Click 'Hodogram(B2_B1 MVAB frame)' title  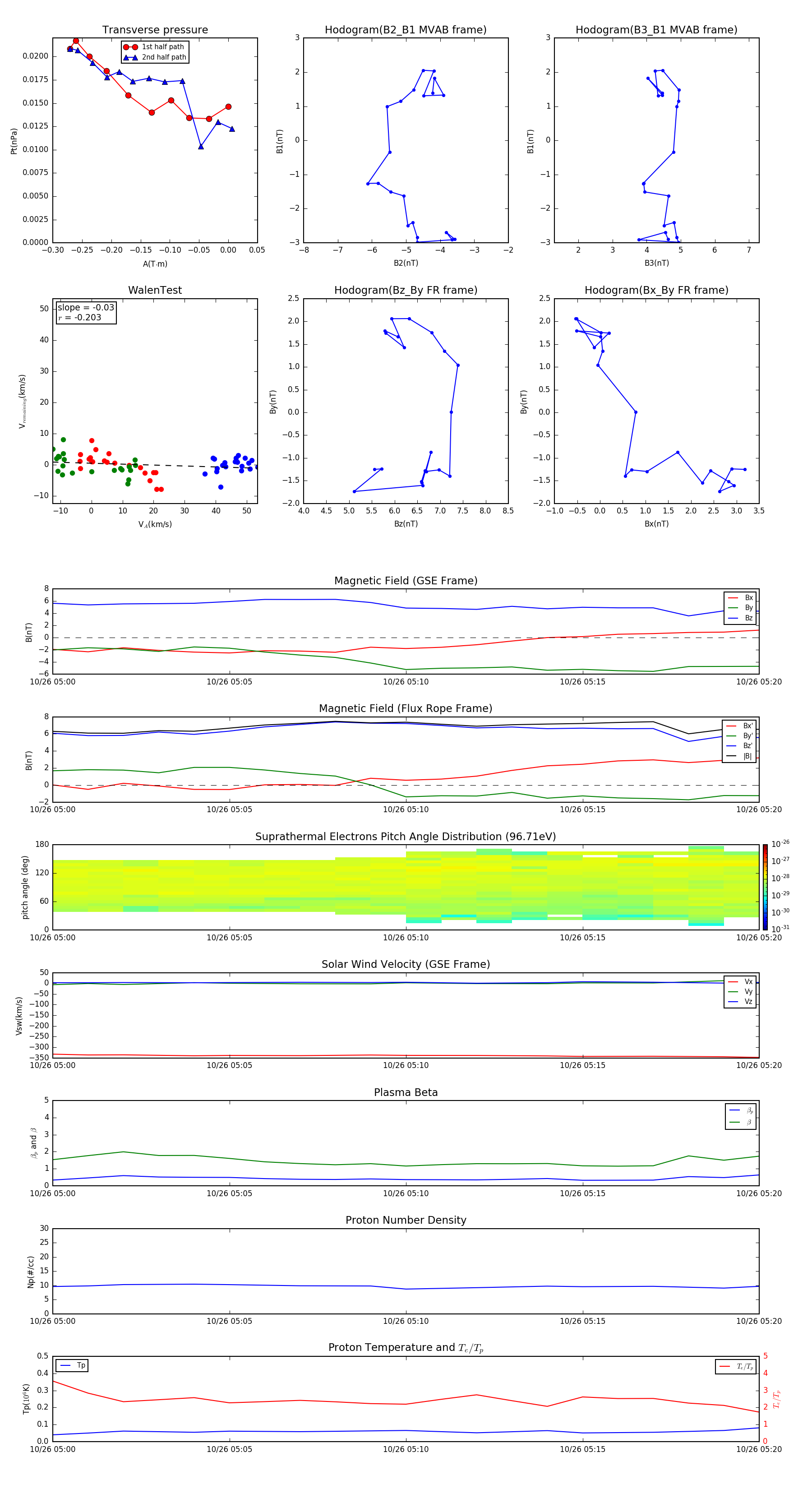coord(406,30)
